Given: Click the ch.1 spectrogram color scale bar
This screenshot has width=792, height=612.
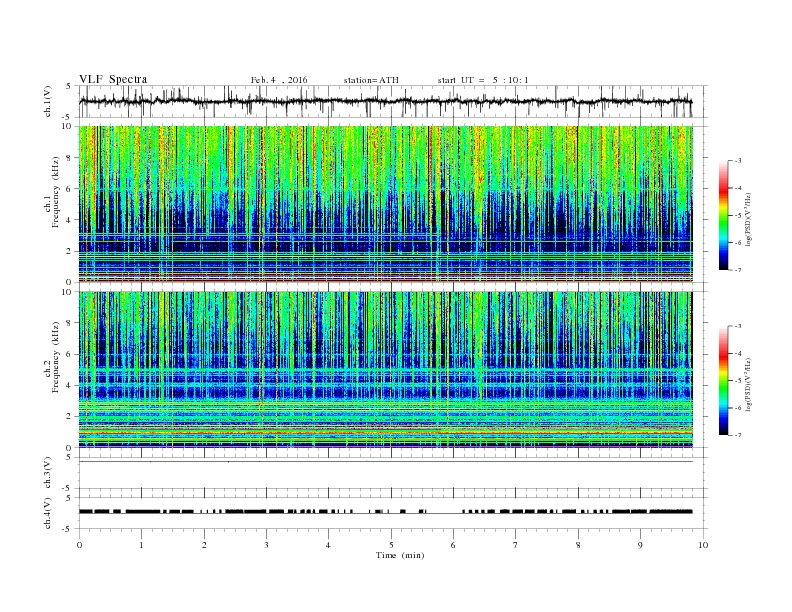Looking at the screenshot, I should pyautogui.click(x=724, y=215).
